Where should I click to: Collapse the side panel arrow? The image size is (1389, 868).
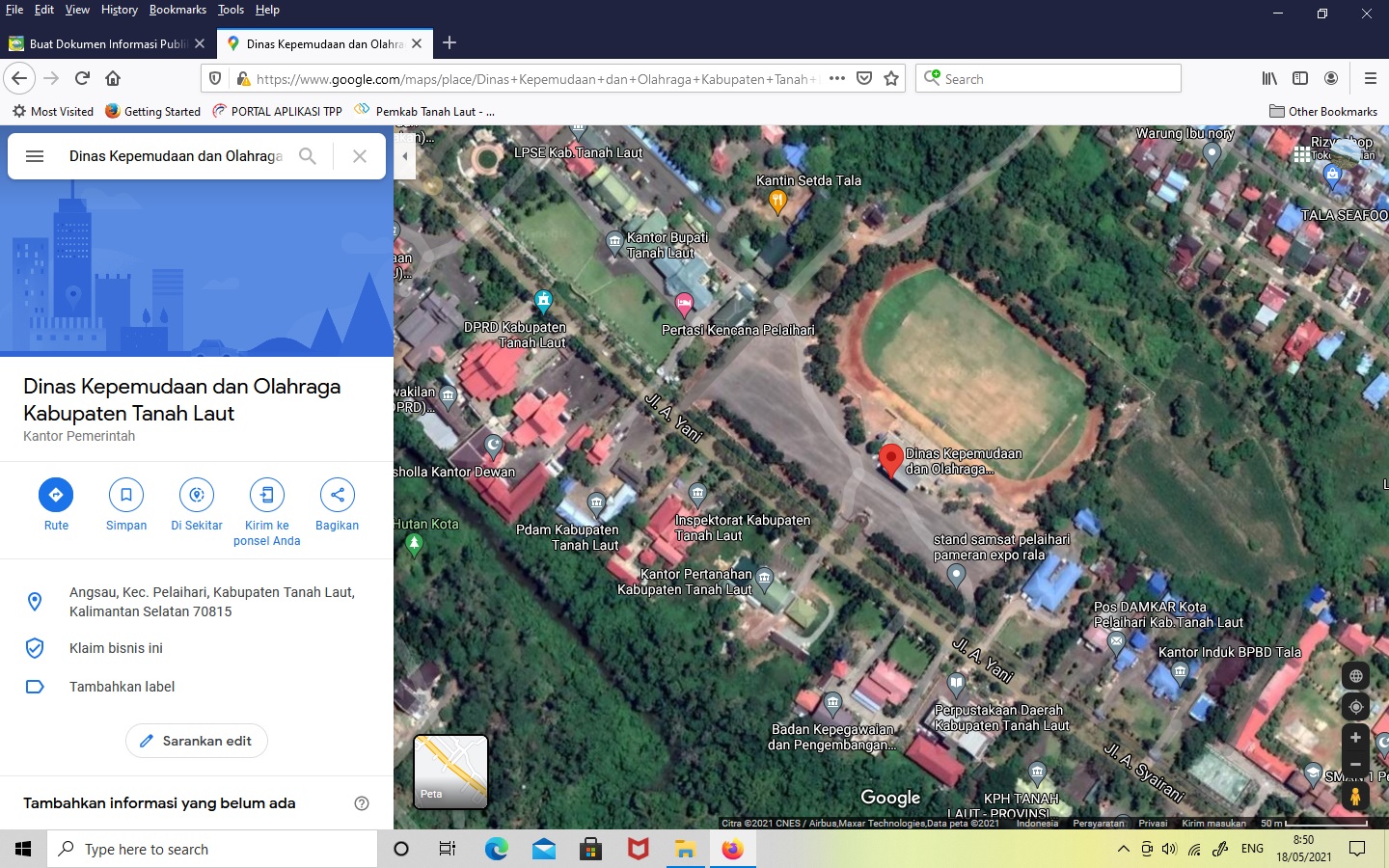pyautogui.click(x=405, y=156)
